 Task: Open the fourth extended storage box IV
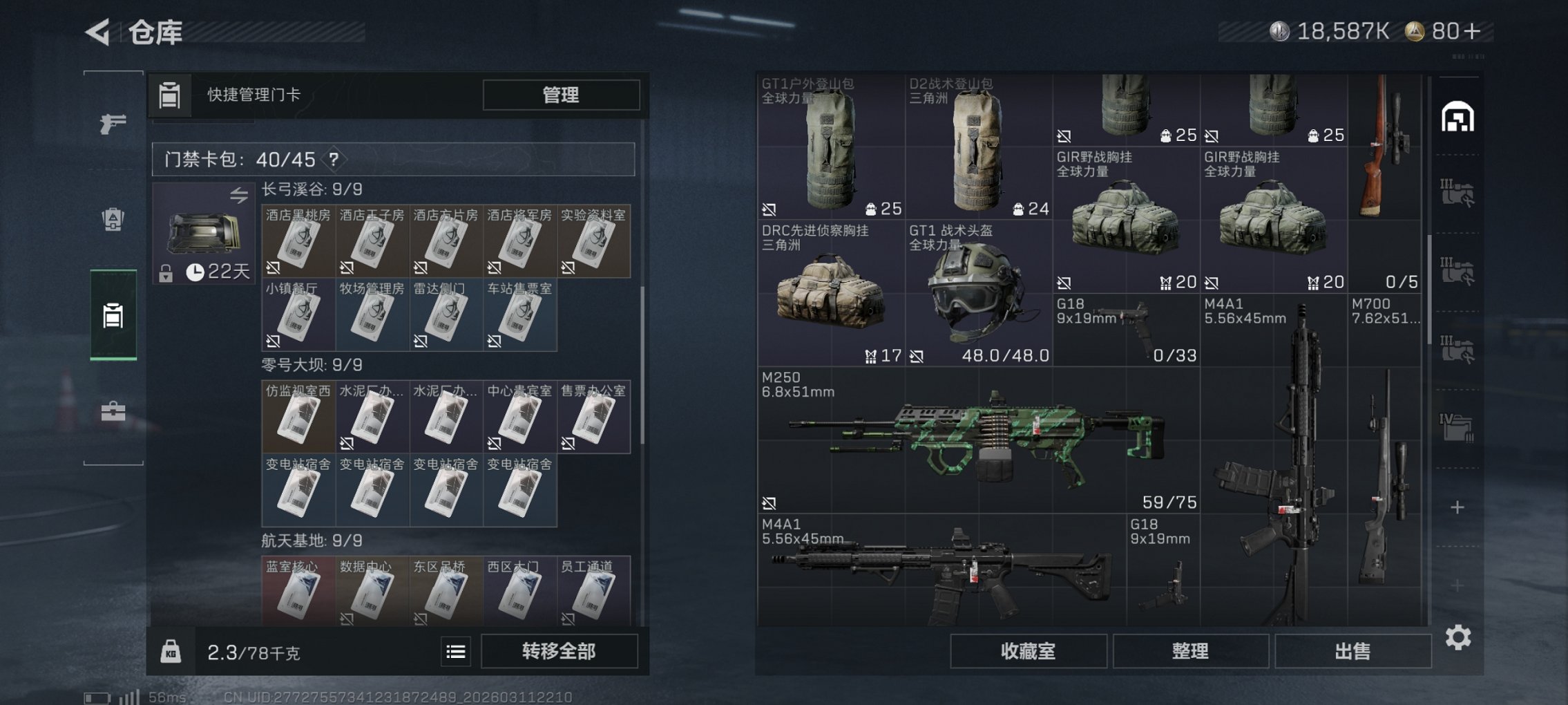[x=1457, y=428]
